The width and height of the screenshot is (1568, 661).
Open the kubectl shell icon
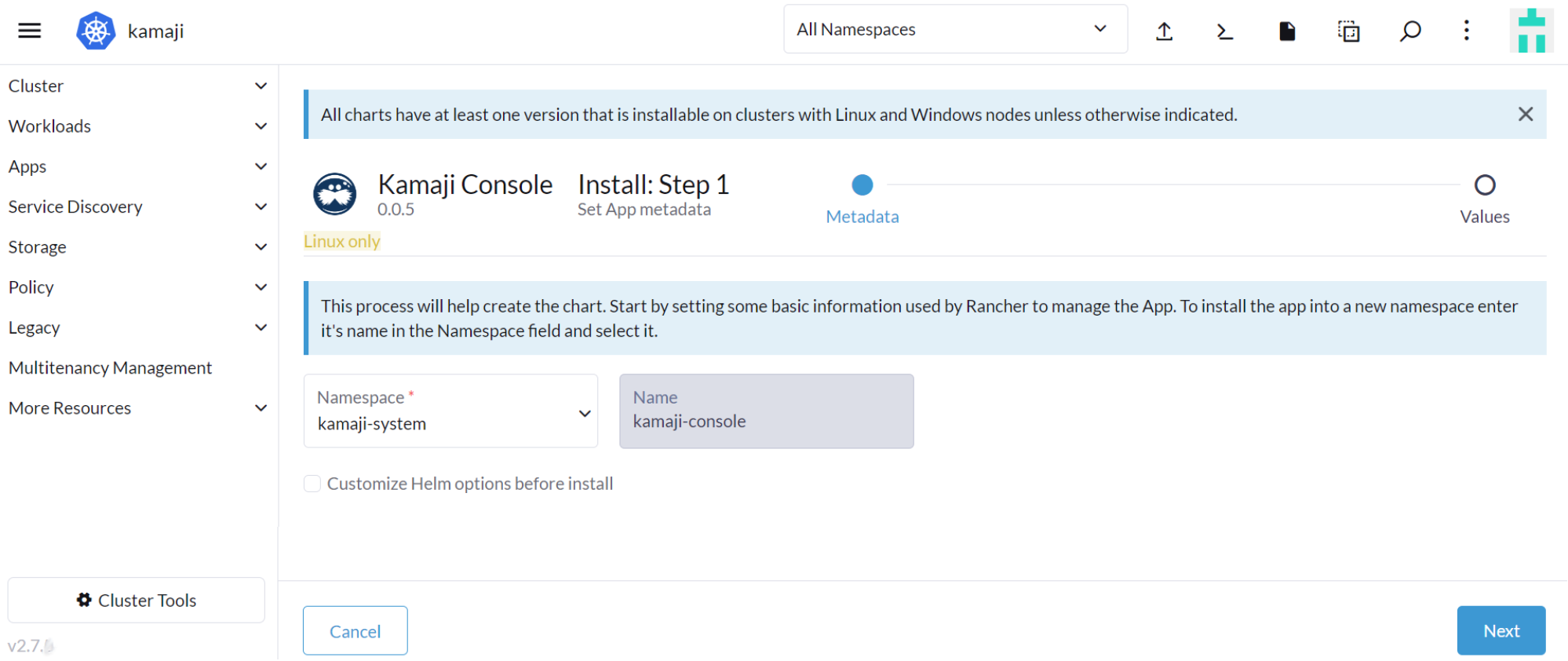pyautogui.click(x=1224, y=31)
